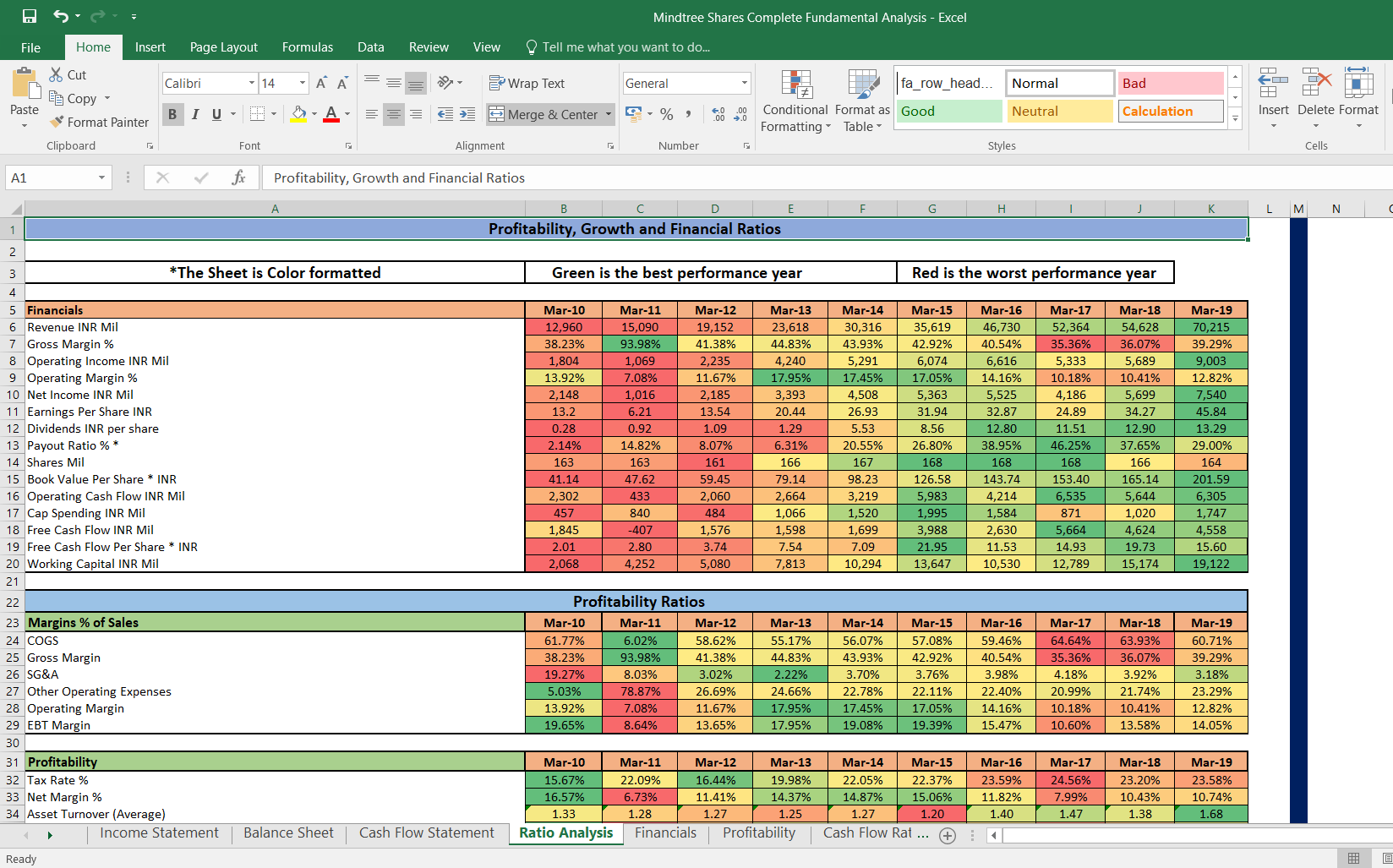Click the Center alignment icon
Viewport: 1393px width, 868px height.
point(394,113)
